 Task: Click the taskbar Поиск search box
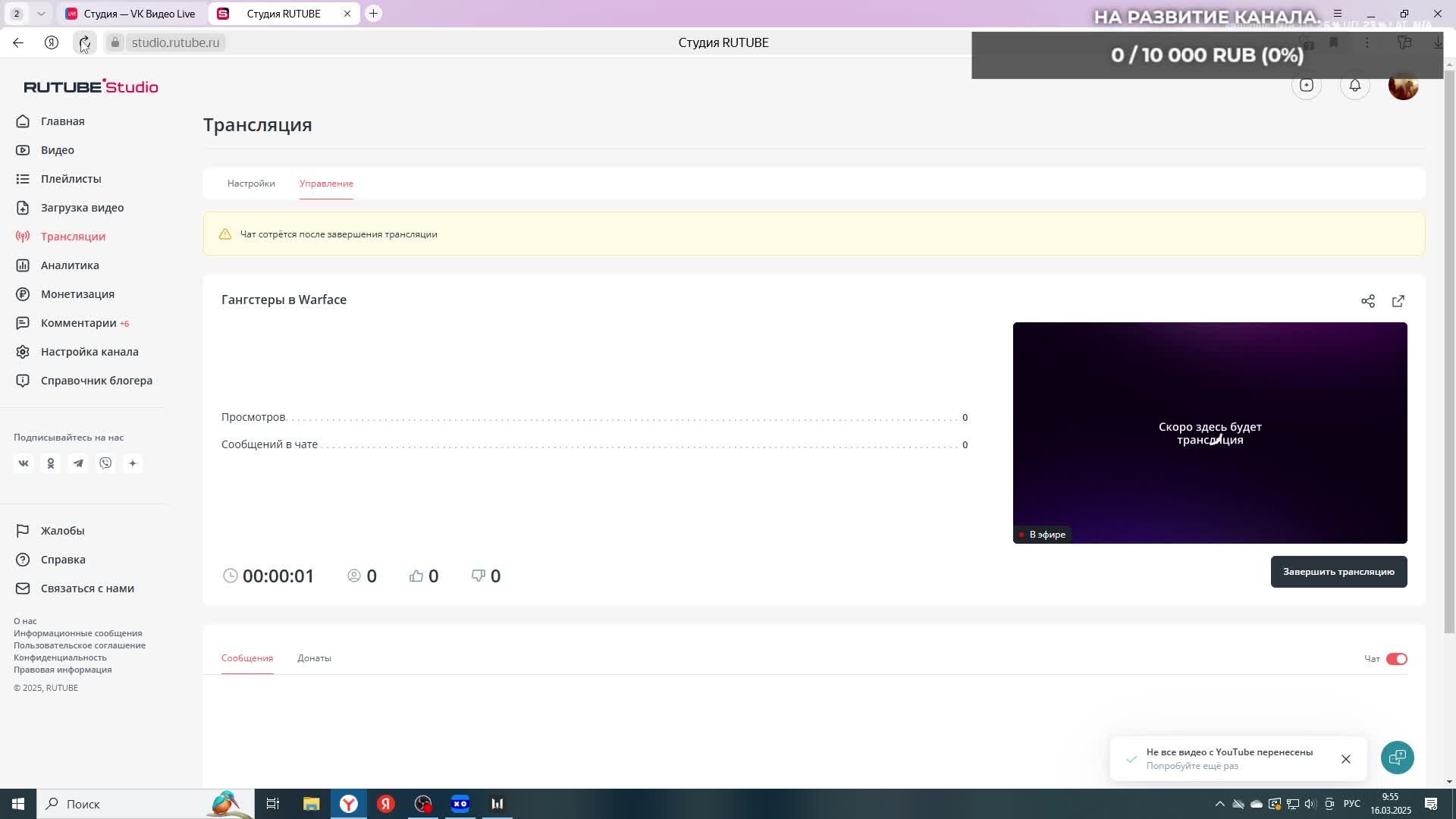144,804
